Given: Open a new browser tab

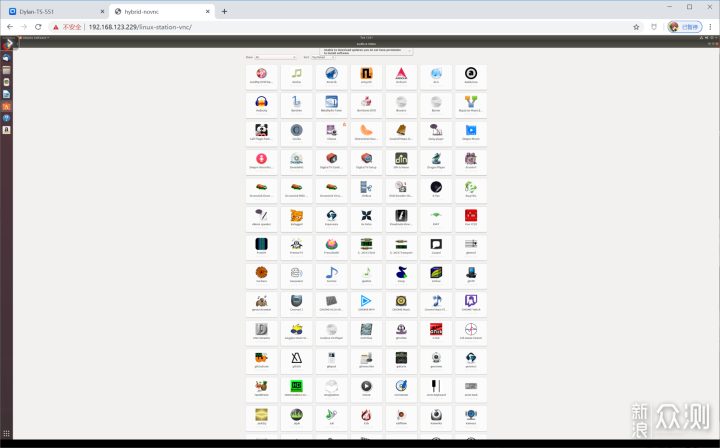Looking at the screenshot, I should [x=224, y=11].
